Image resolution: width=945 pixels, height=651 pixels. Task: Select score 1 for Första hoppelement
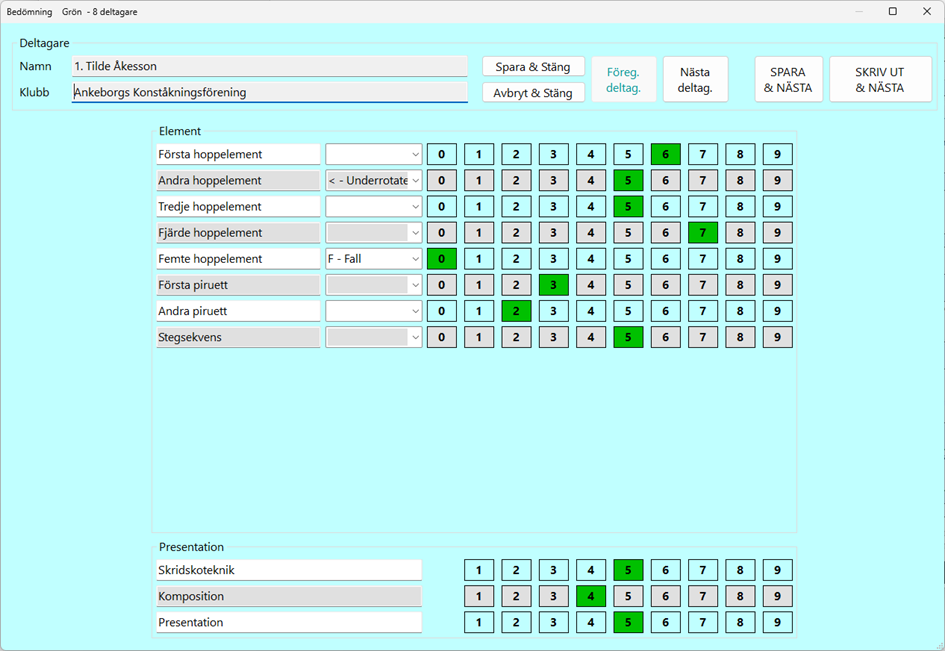[479, 154]
